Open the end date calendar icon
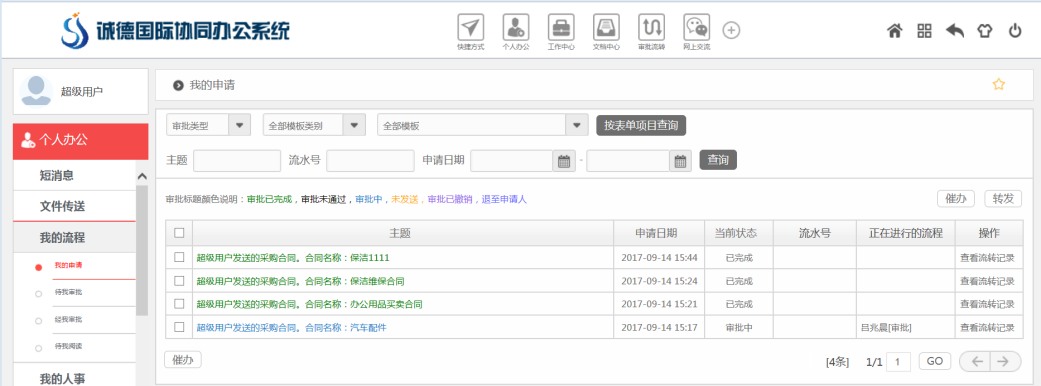This screenshot has width=1041, height=386. click(681, 161)
